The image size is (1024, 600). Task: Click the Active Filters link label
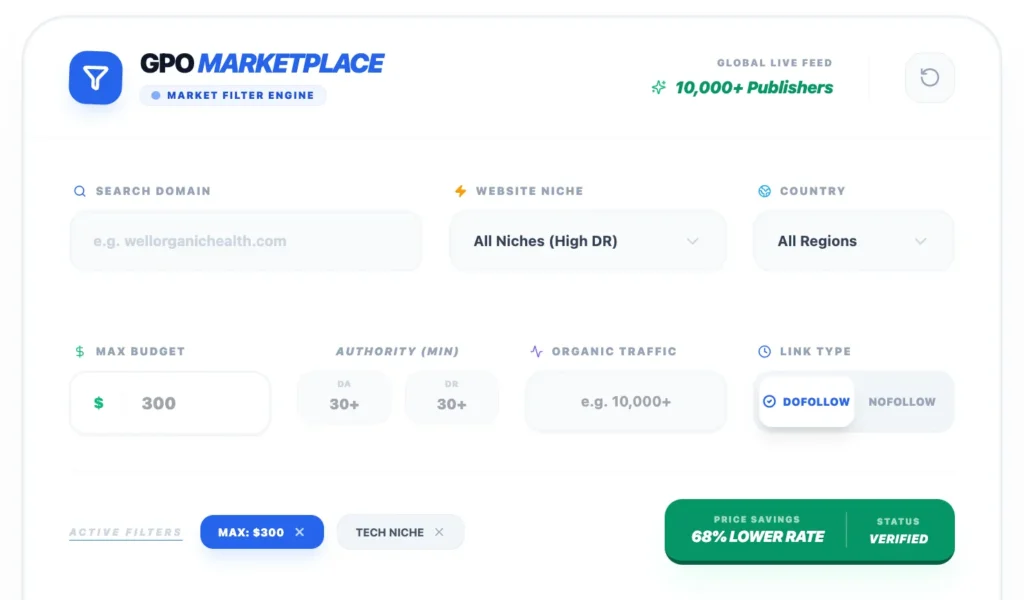[x=125, y=533]
